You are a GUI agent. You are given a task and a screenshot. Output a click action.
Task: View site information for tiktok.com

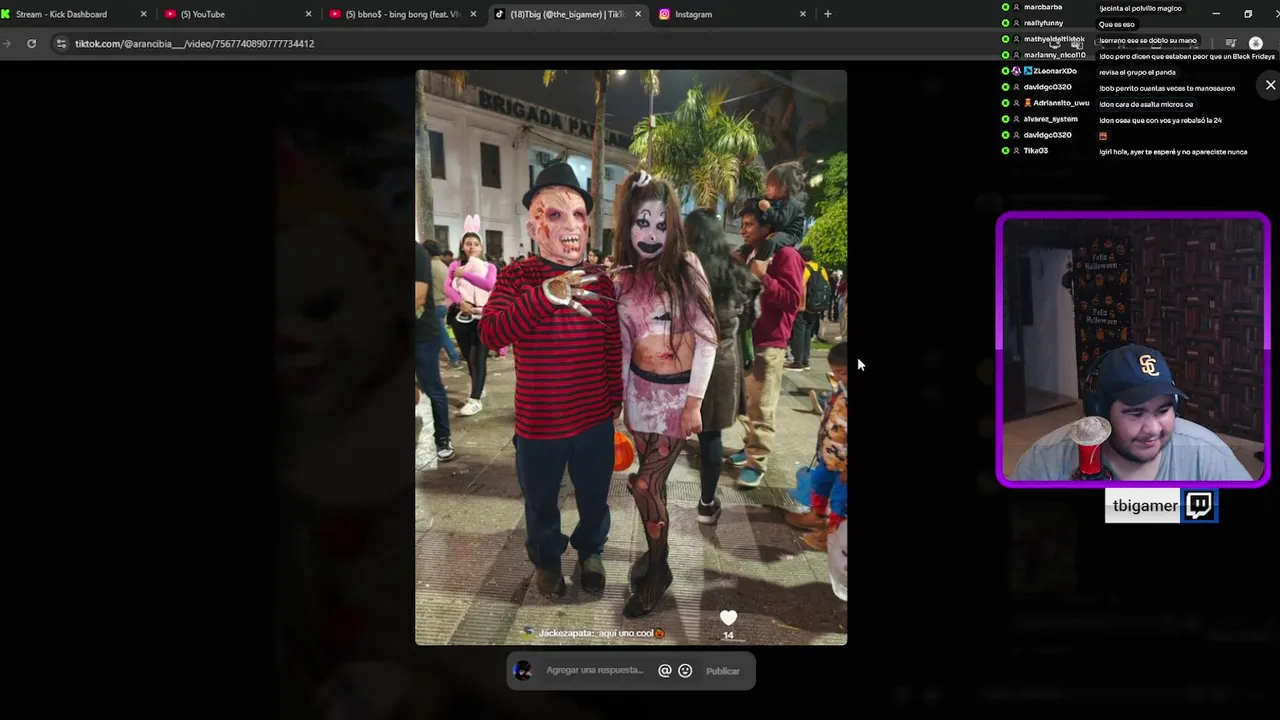61,43
